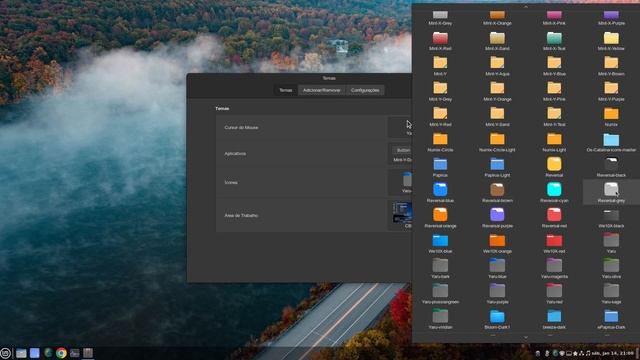Select the Reversal-brown icon theme
This screenshot has width=640, height=360.
pyautogui.click(x=497, y=193)
